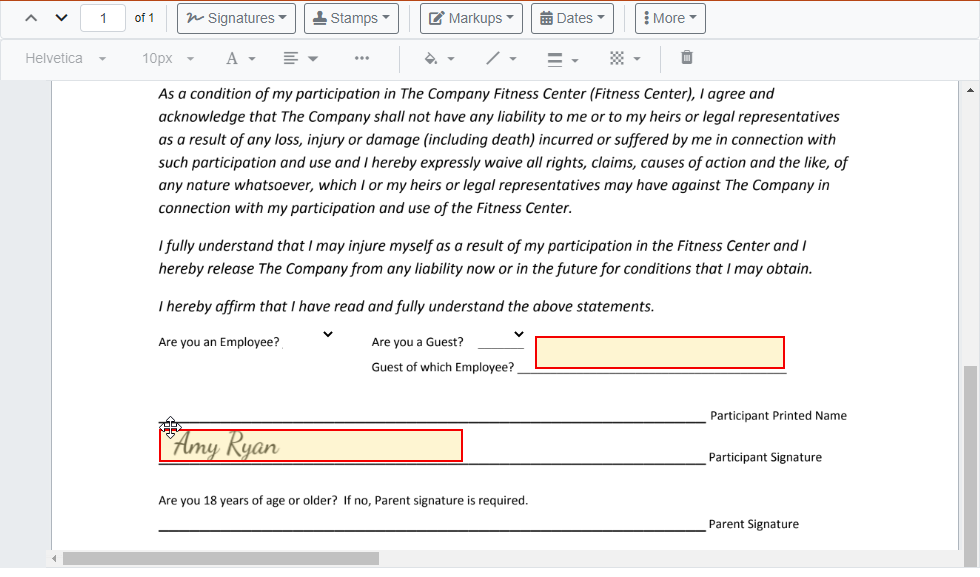Click the page number input field
Screen dimensions: 980x577
103,18
